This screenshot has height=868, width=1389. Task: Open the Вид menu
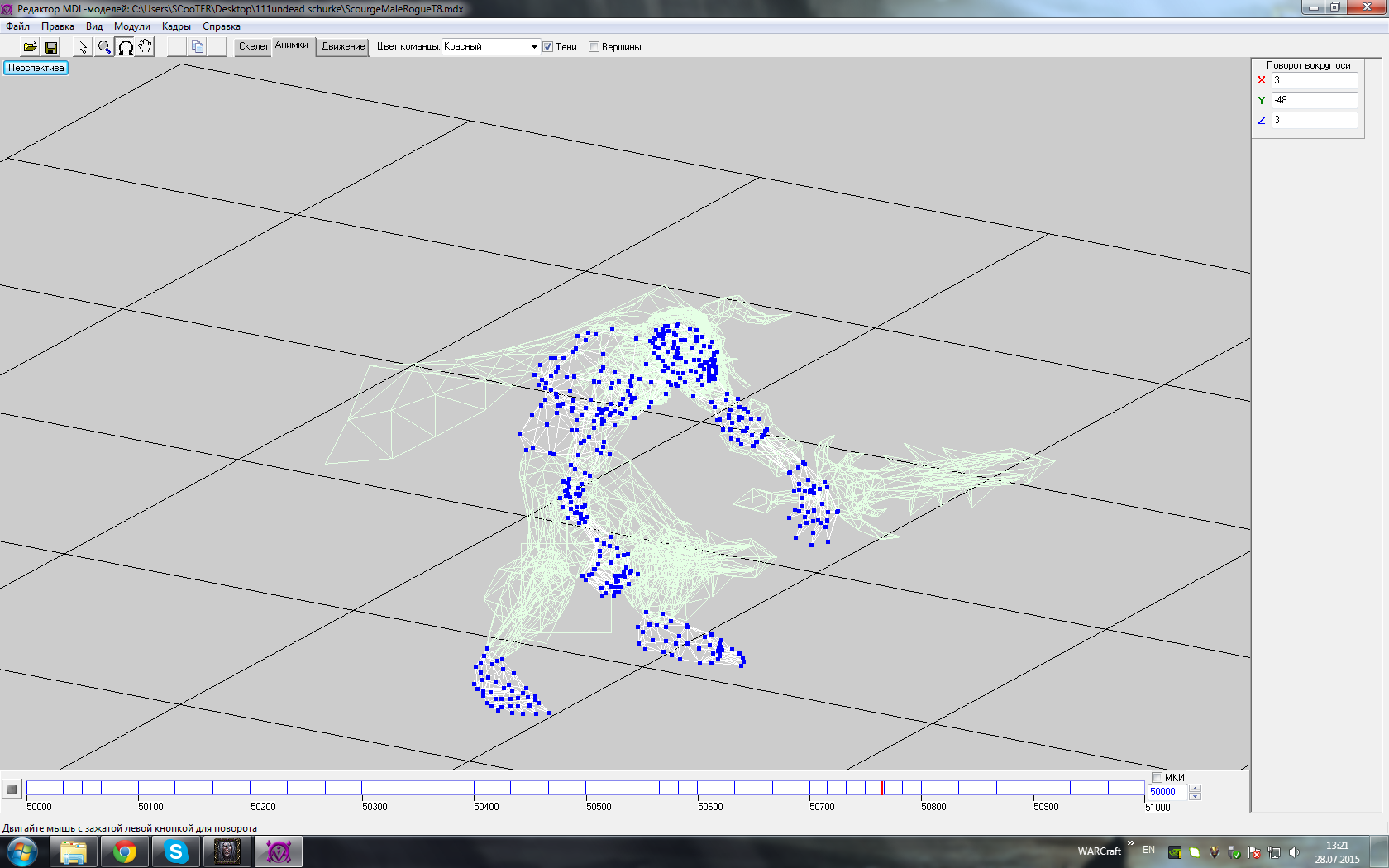94,26
